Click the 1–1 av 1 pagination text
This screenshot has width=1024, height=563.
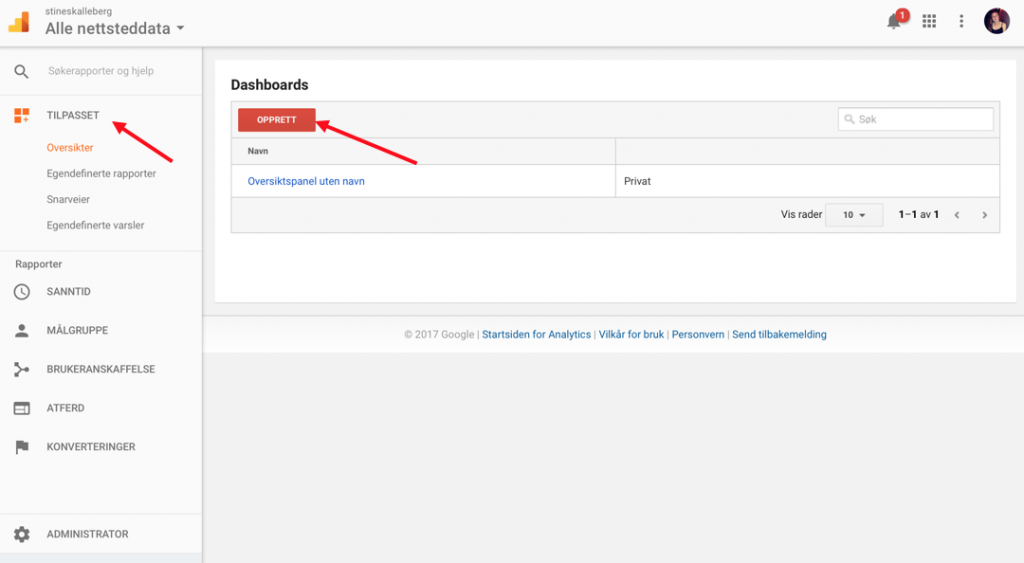click(919, 215)
